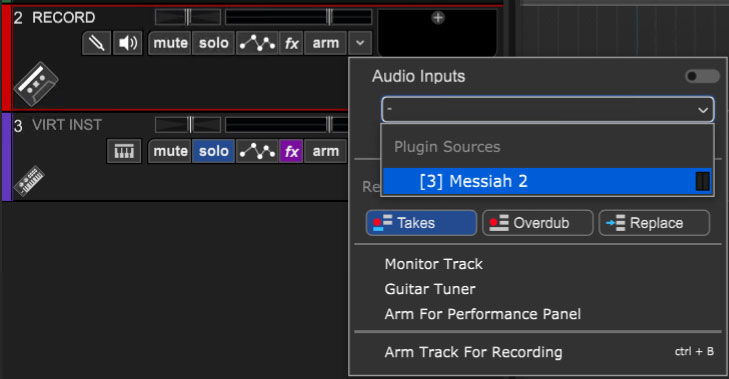Open fx chain on RECORD track

[x=292, y=43]
